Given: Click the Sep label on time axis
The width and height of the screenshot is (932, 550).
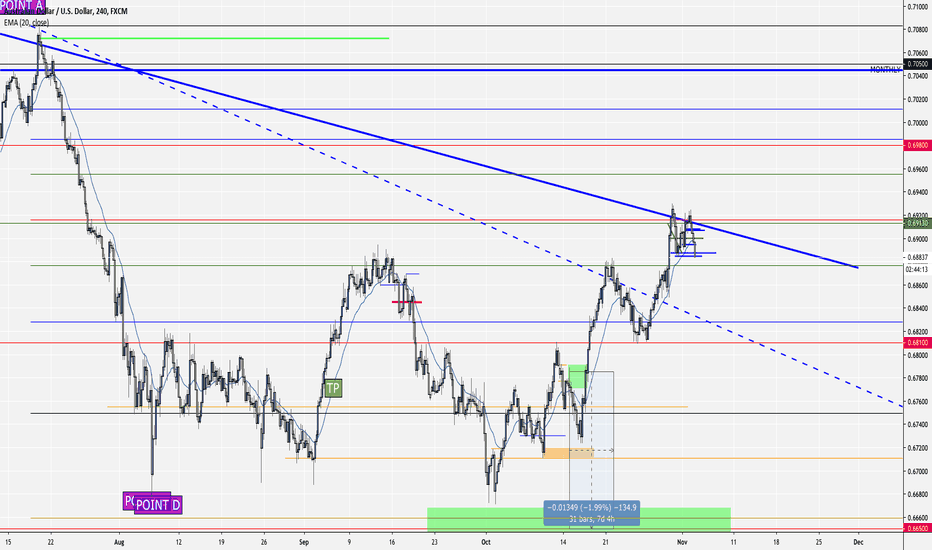Looking at the screenshot, I should click(304, 542).
